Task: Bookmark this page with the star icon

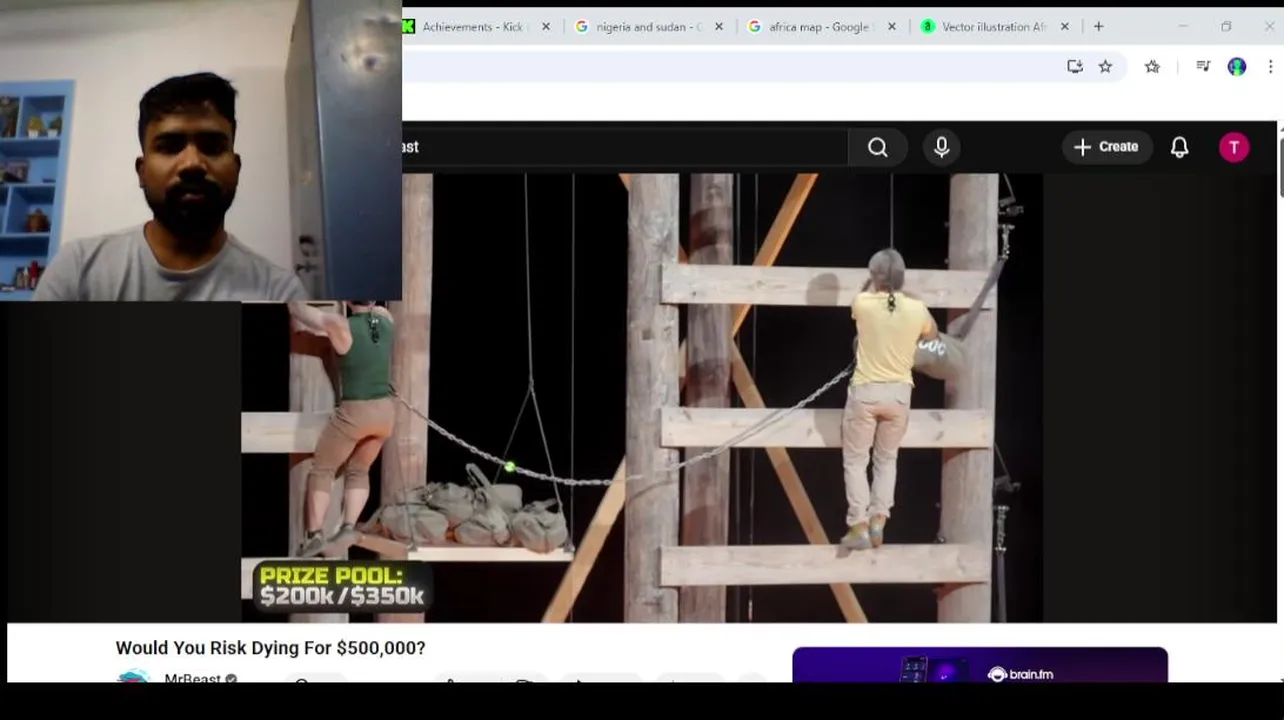Action: (1105, 66)
